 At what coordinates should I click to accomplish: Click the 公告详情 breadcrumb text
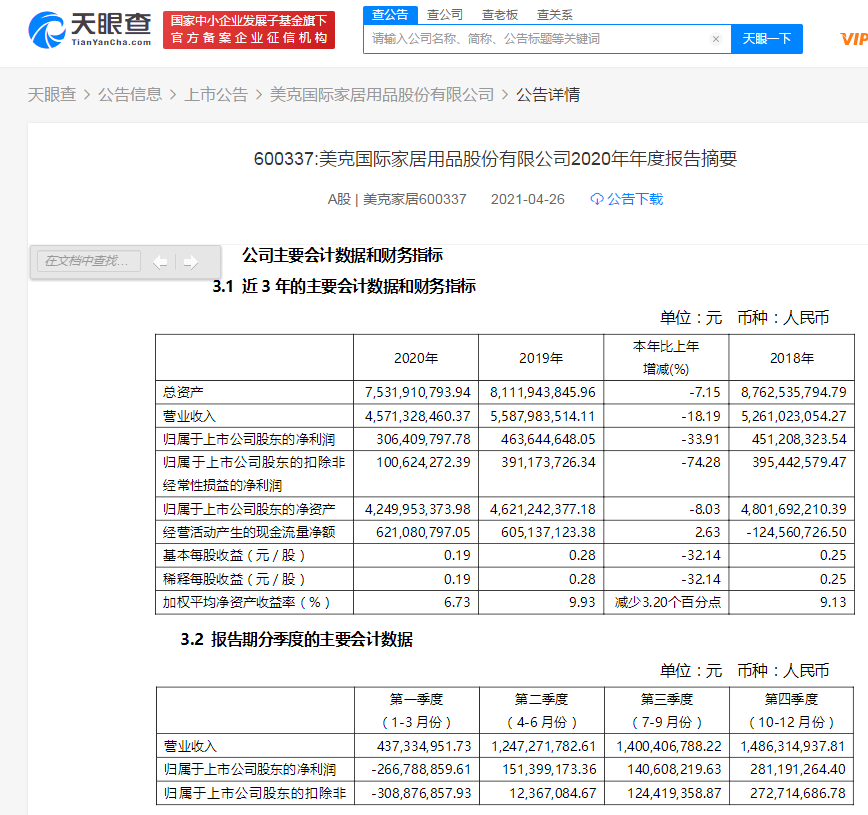(x=548, y=95)
